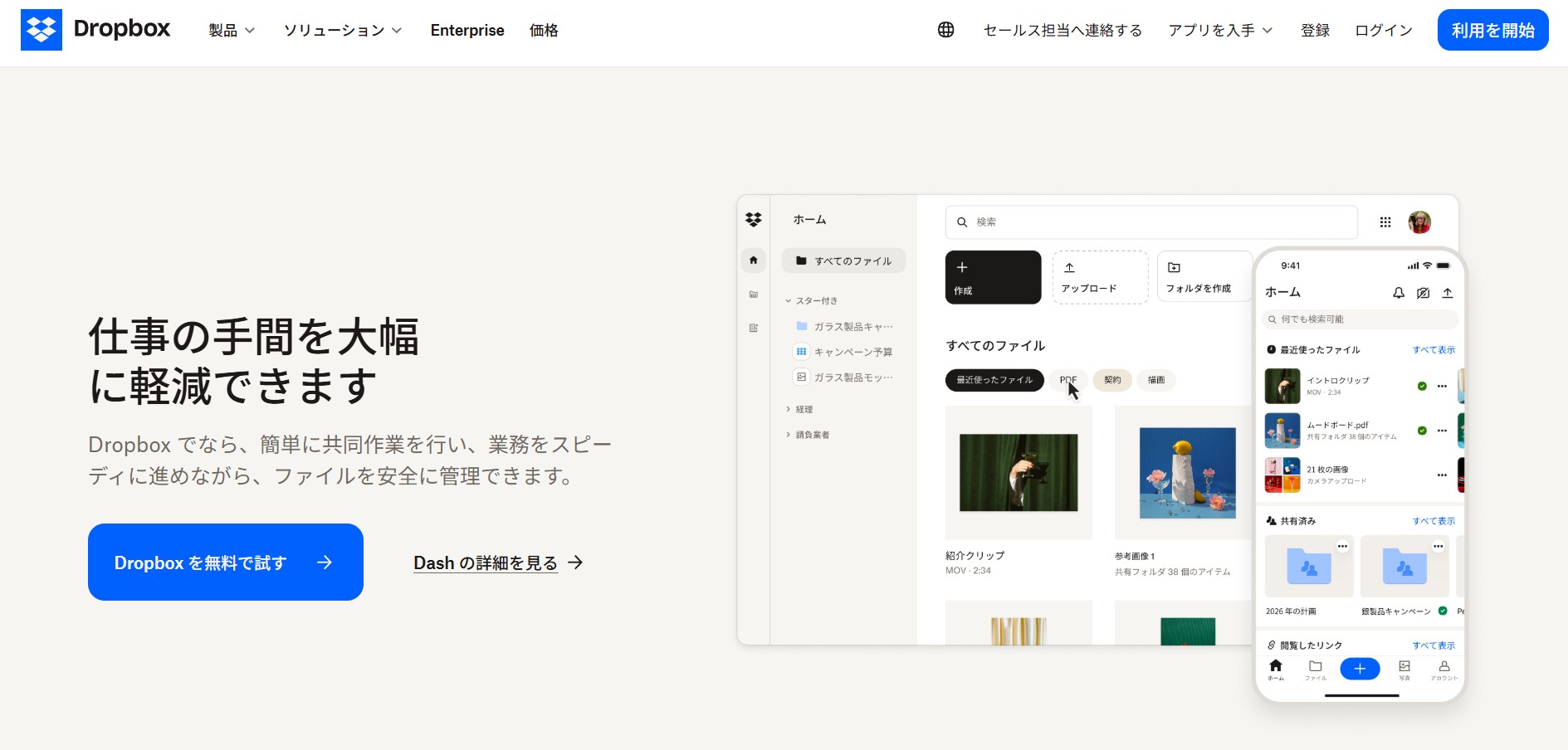Open more options for ムードボード.pdf
The image size is (1568, 750).
(1442, 431)
